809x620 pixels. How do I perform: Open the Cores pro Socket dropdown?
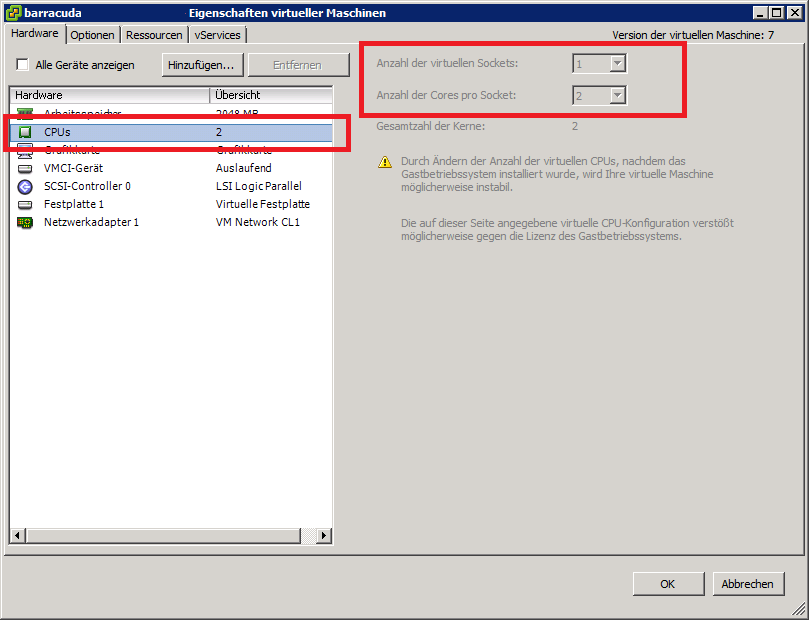pos(617,96)
